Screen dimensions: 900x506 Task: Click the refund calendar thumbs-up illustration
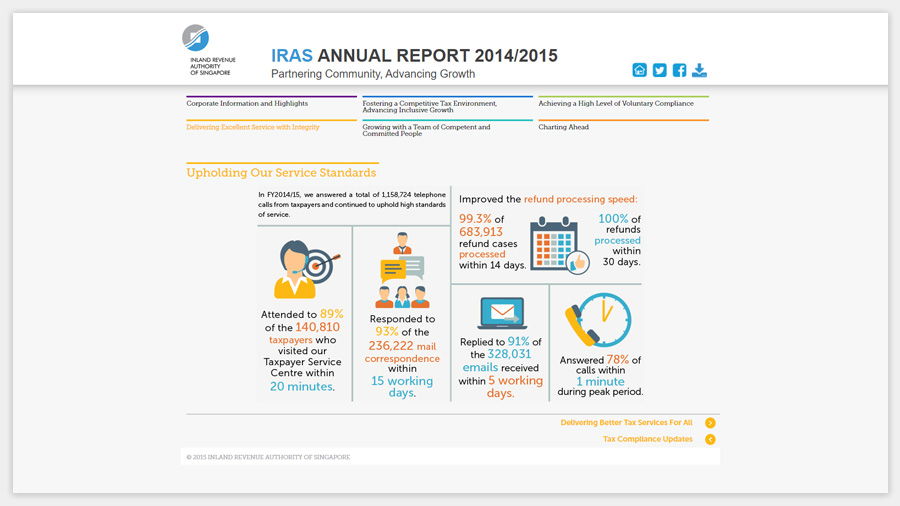[x=560, y=245]
